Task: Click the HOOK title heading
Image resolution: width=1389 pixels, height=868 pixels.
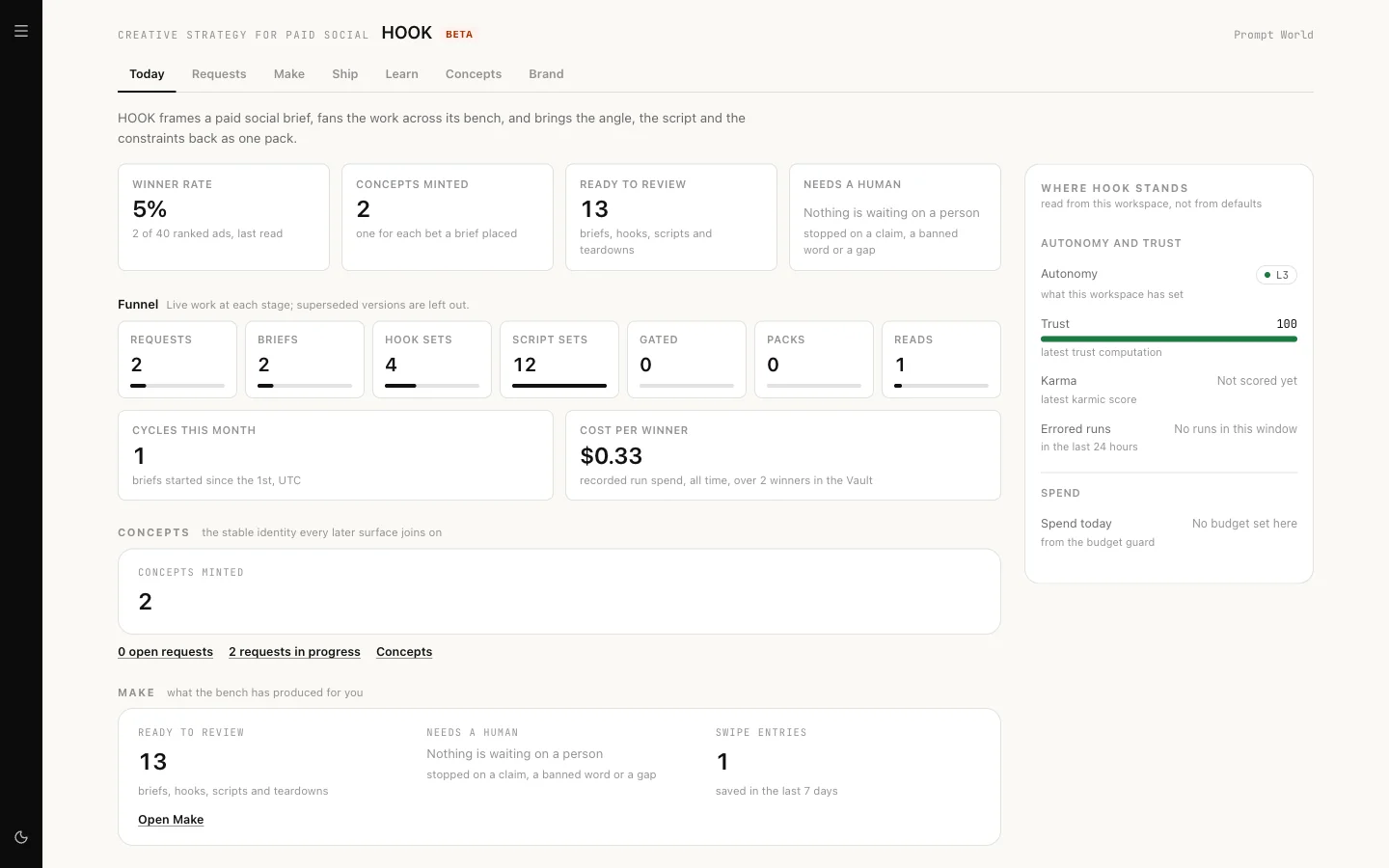Action: (407, 33)
